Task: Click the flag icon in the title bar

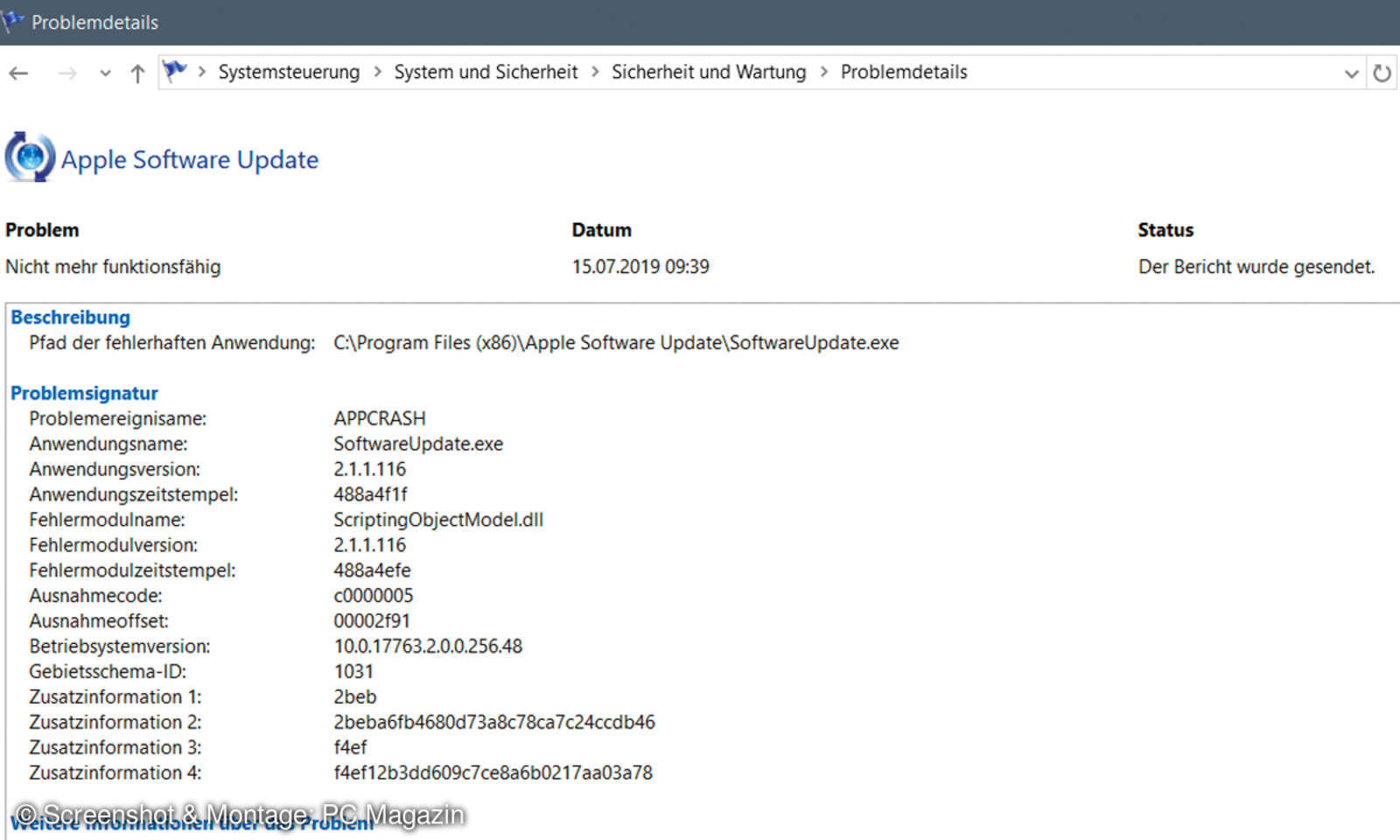Action: point(12,21)
